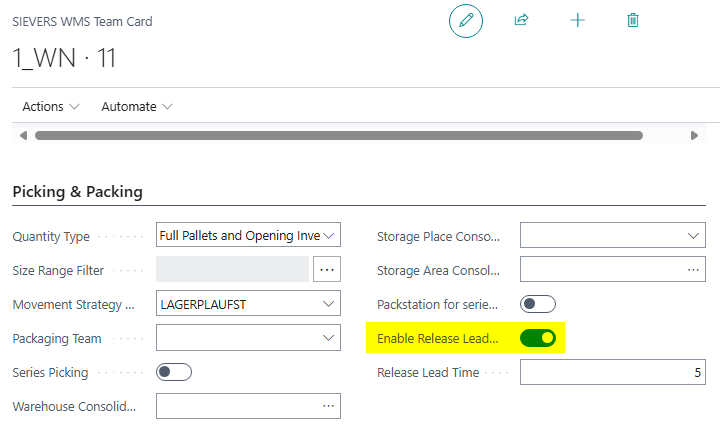Expand the Packaging Team dropdown
Viewport: 720px width, 439px height.
coord(330,338)
